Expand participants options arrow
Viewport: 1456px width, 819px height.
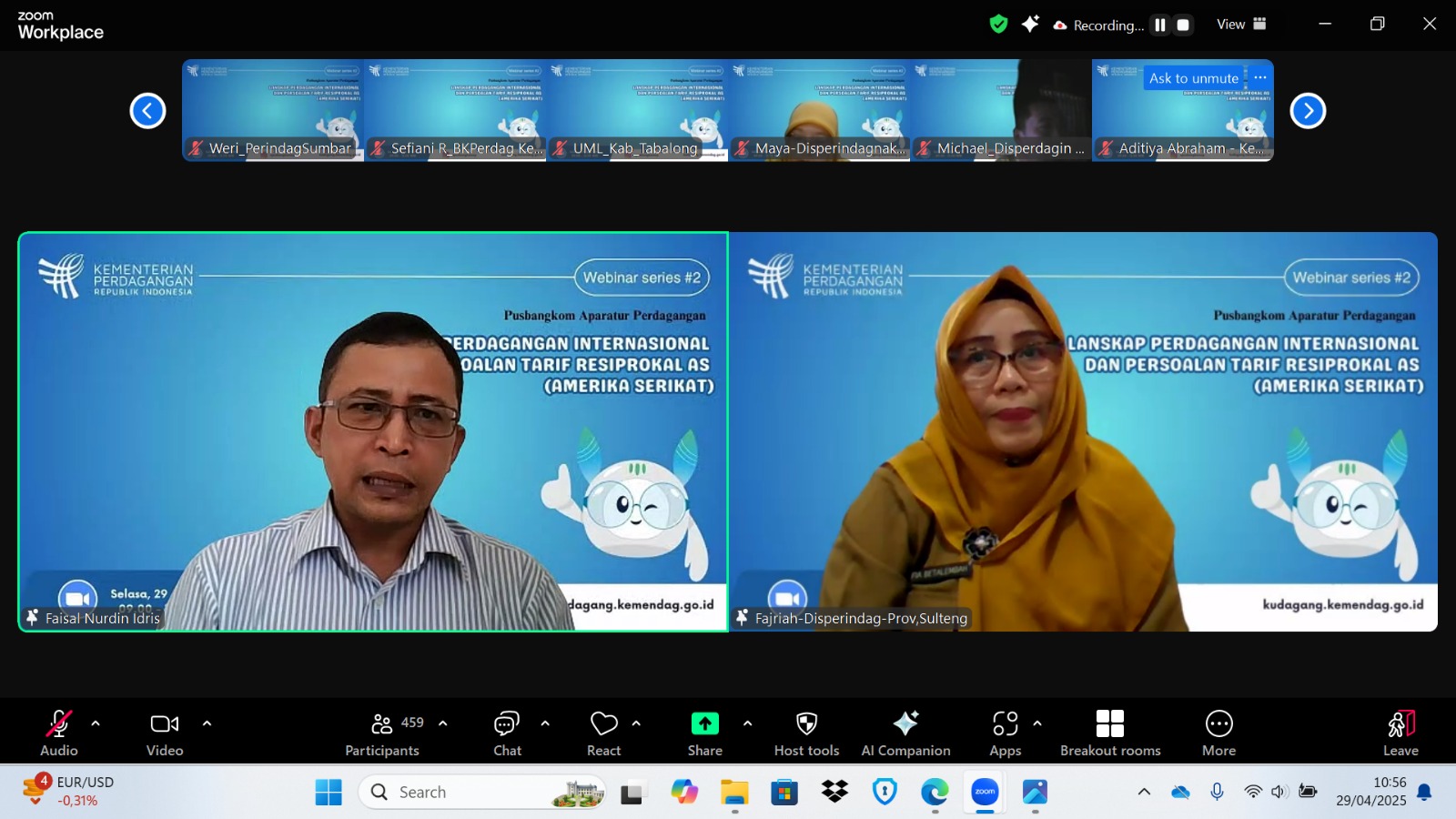point(443,724)
